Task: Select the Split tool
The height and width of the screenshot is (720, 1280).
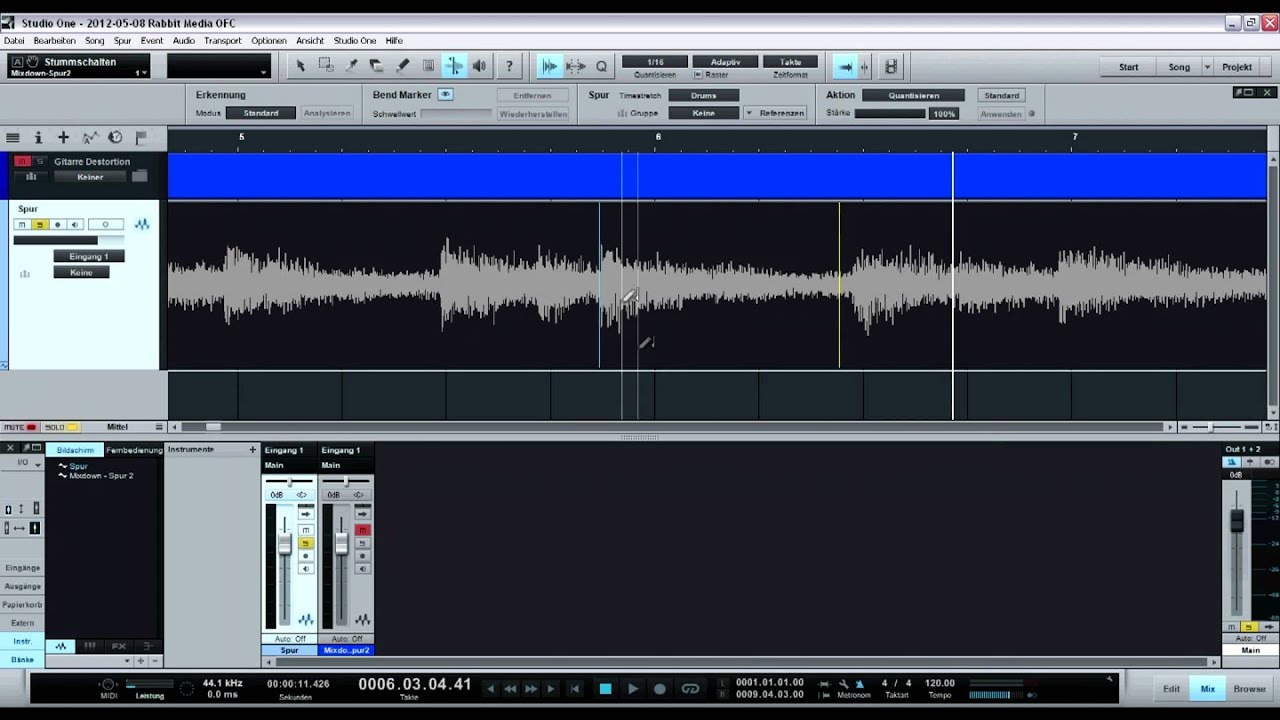Action: (x=351, y=66)
